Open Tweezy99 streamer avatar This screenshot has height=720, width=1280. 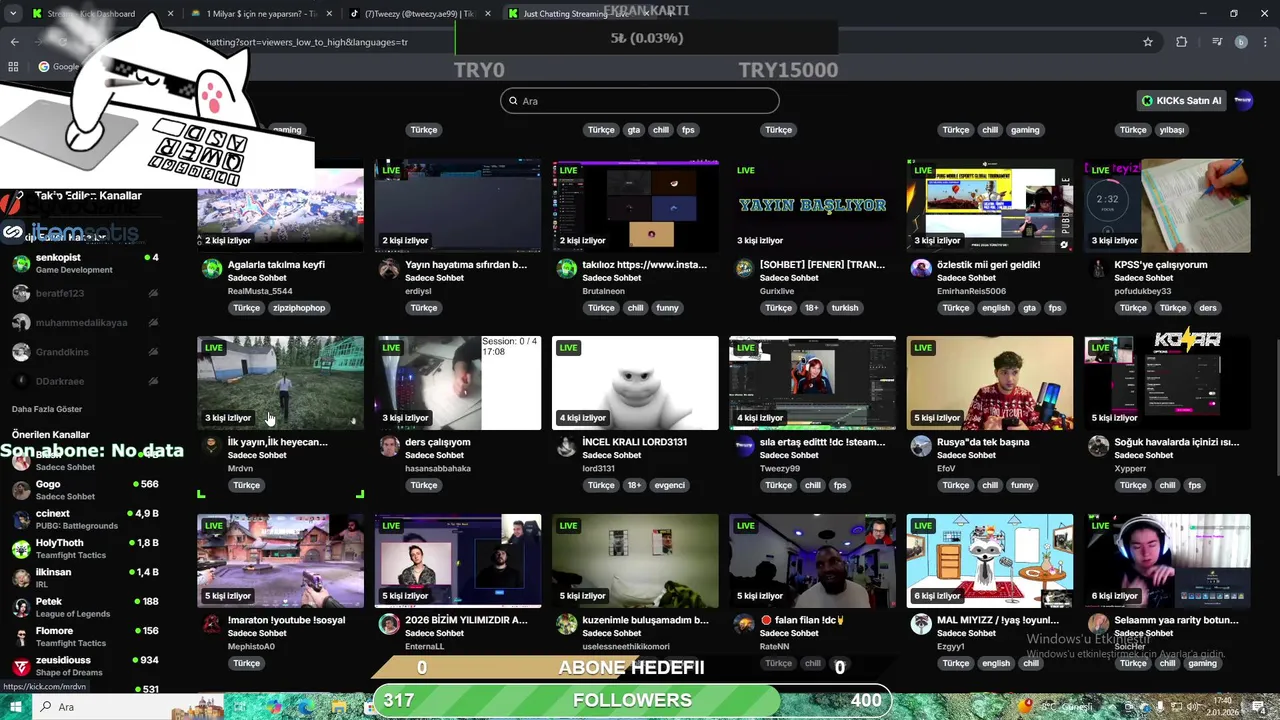744,446
